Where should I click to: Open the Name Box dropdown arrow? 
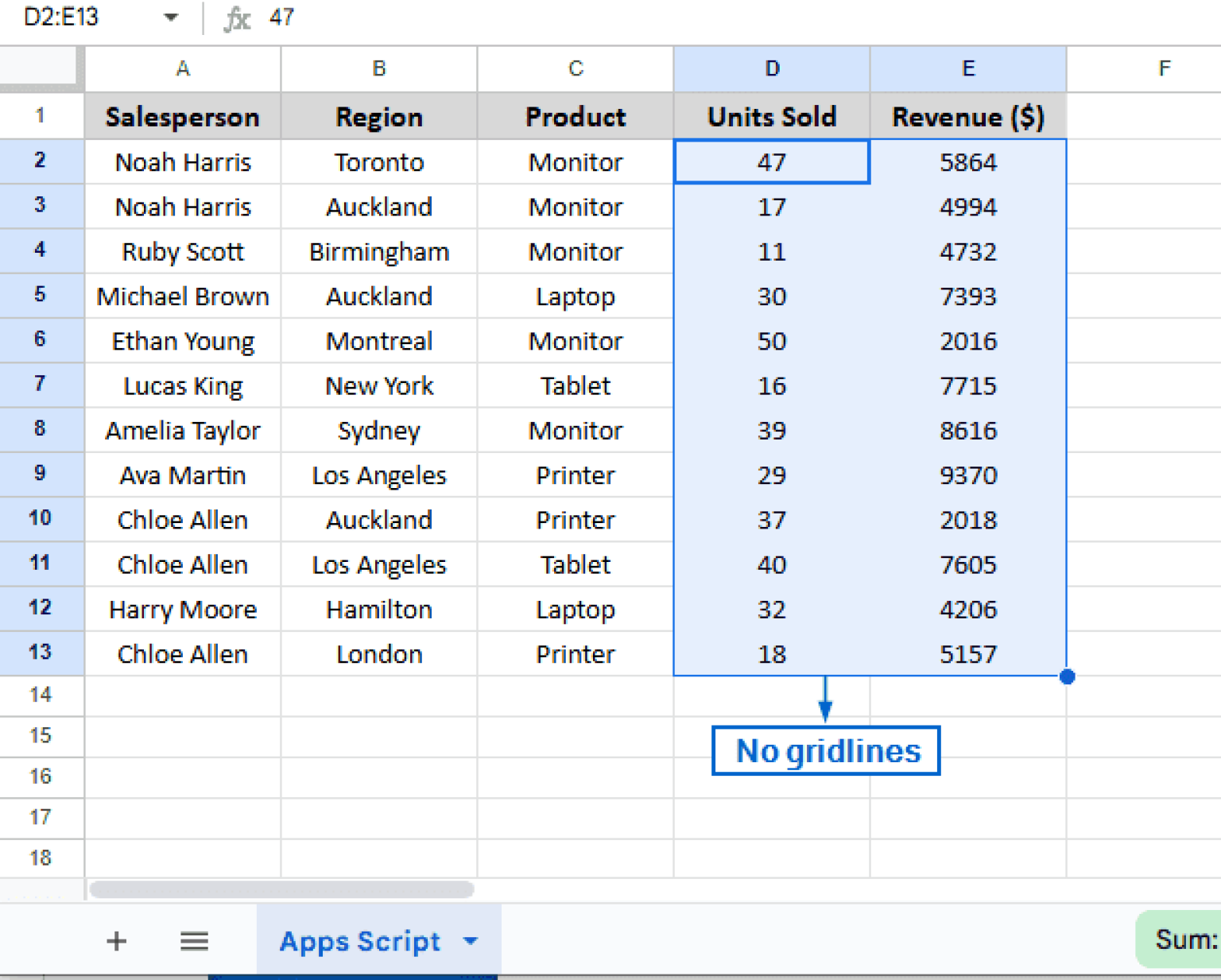[x=169, y=17]
